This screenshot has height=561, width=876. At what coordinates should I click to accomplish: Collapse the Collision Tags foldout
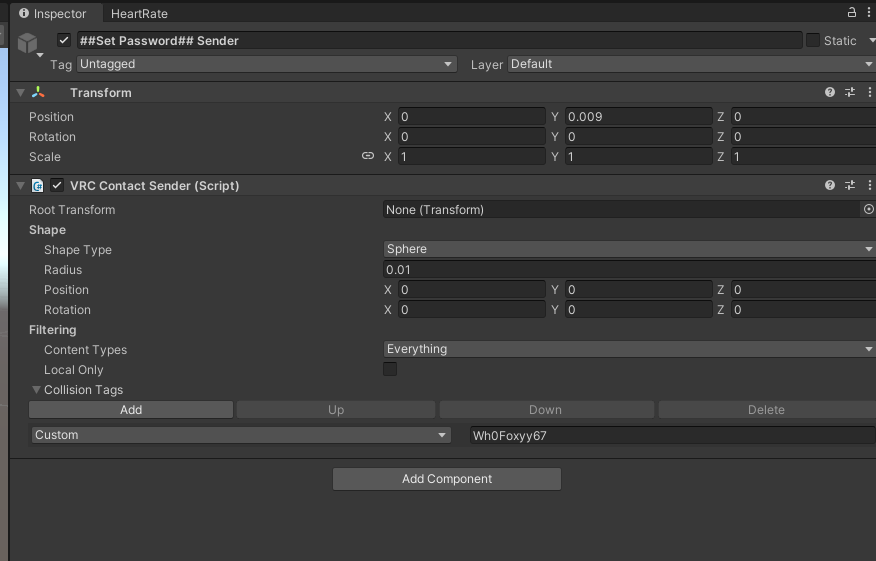[x=37, y=390]
